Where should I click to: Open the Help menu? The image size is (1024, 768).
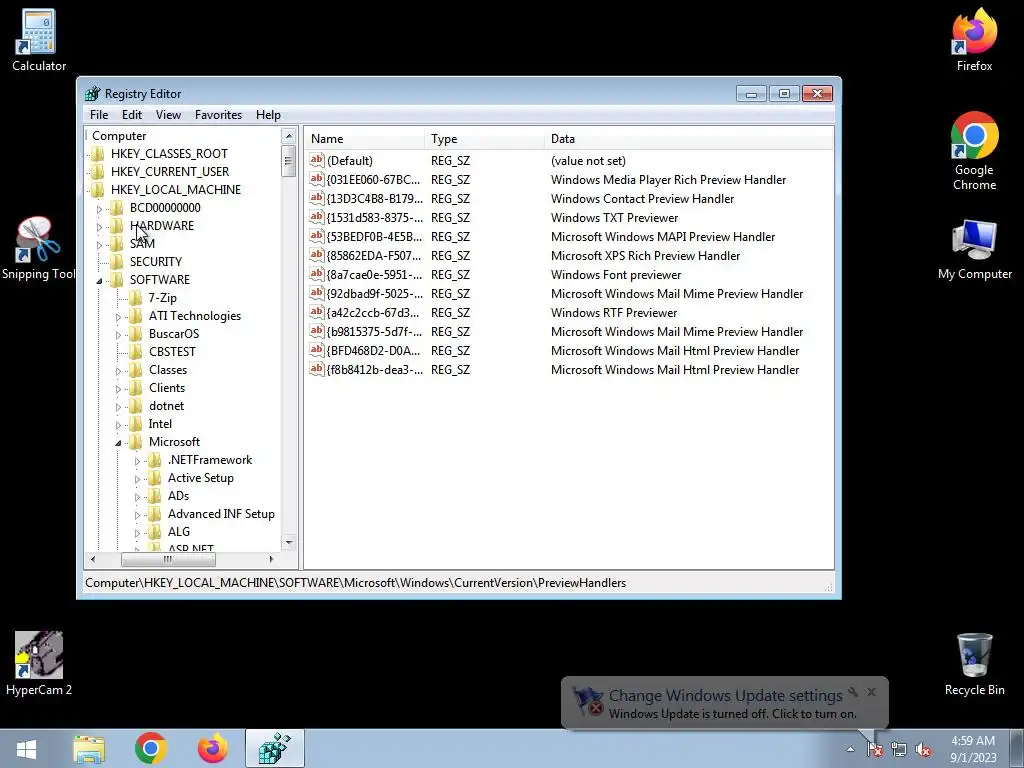268,115
